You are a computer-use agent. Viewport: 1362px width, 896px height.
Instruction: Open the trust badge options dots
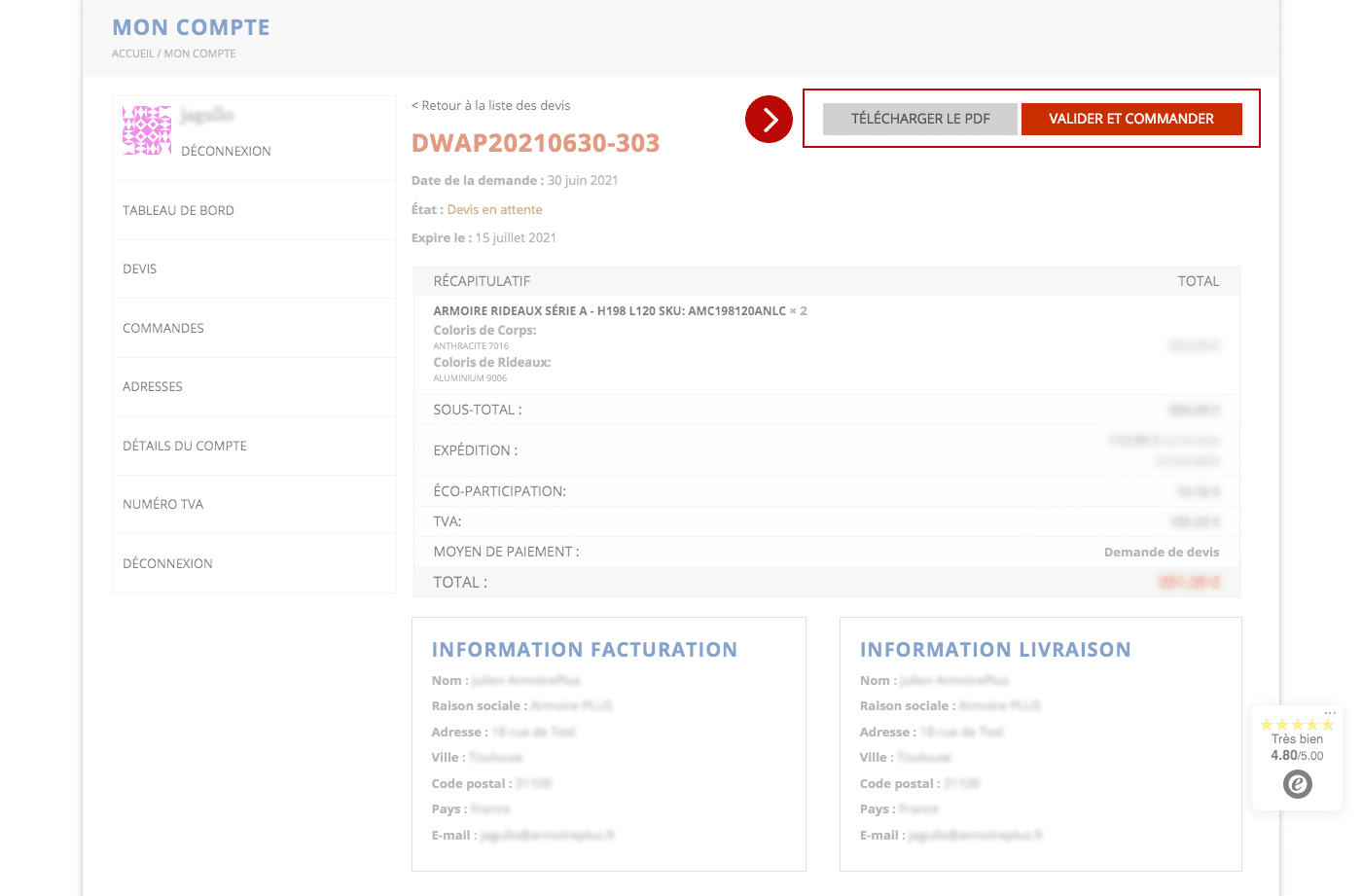(1330, 713)
